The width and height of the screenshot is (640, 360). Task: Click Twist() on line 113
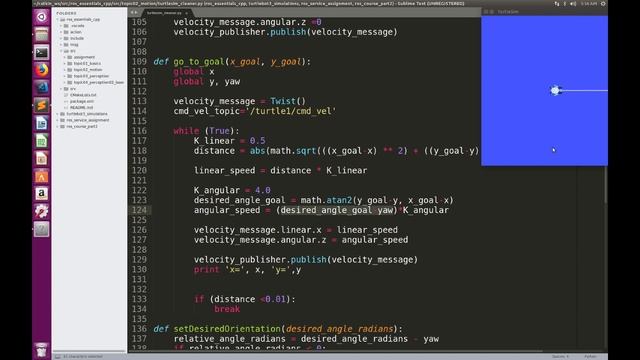point(288,101)
